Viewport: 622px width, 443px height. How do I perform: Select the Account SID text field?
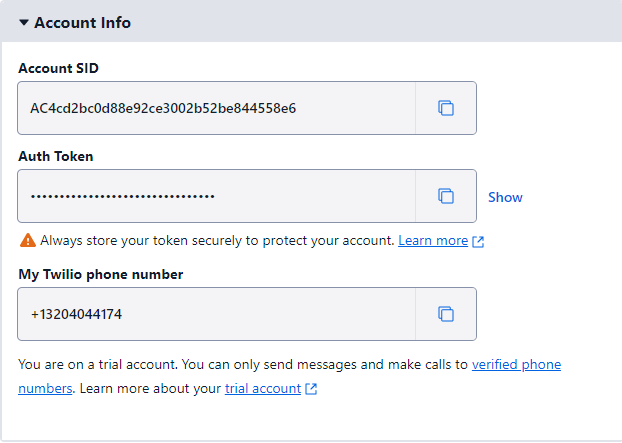[217, 108]
